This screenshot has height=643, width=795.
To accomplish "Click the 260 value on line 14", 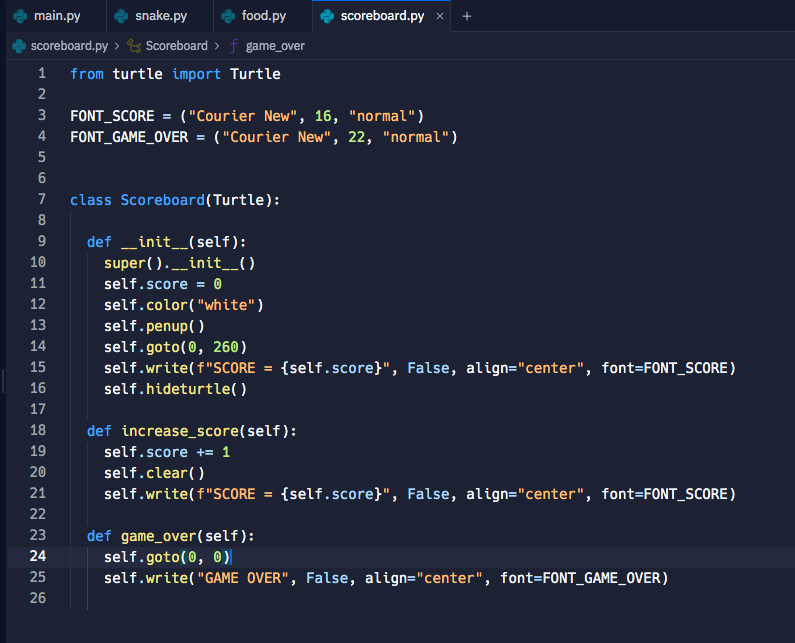I will (226, 347).
